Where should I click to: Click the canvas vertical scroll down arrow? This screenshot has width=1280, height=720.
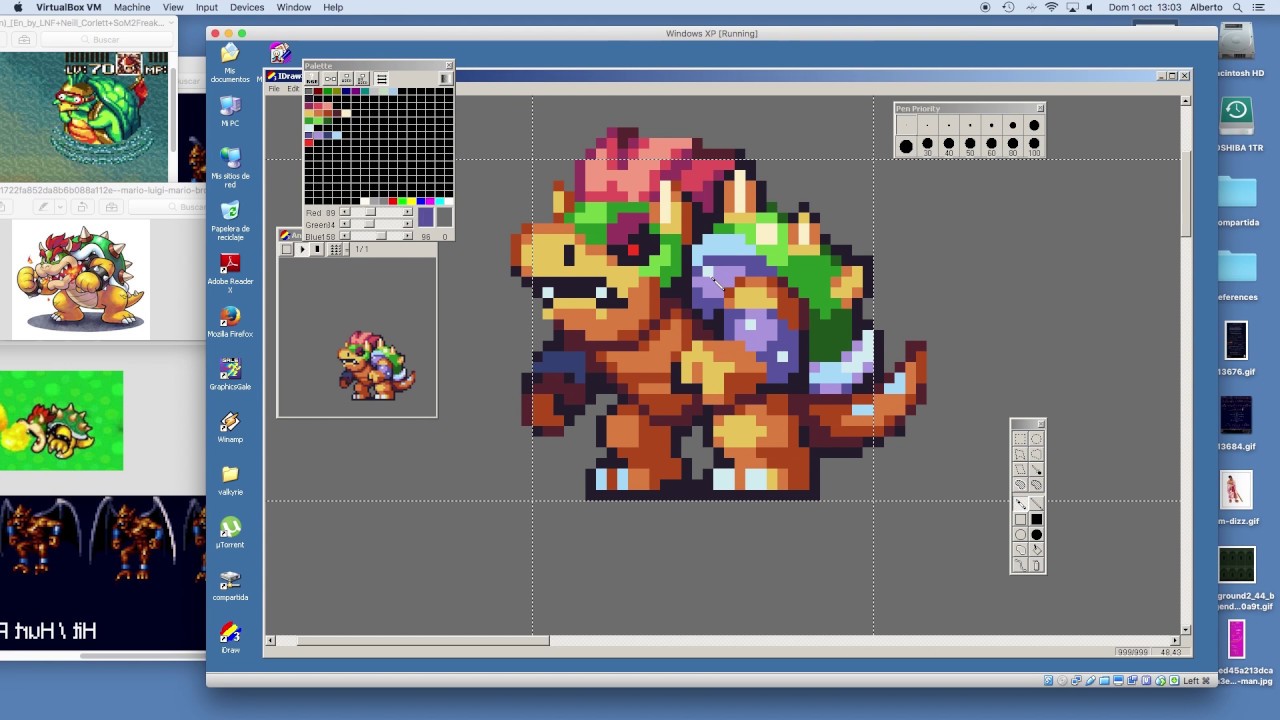(x=1186, y=630)
